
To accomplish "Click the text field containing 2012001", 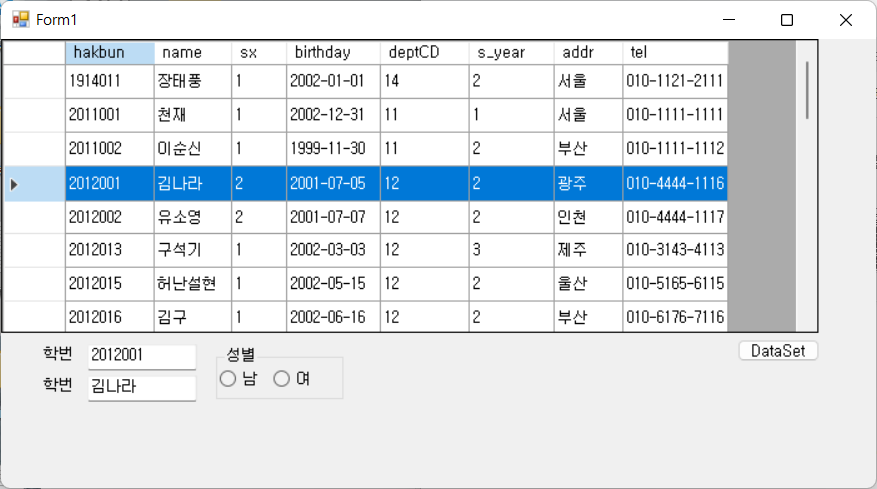I will 142,356.
